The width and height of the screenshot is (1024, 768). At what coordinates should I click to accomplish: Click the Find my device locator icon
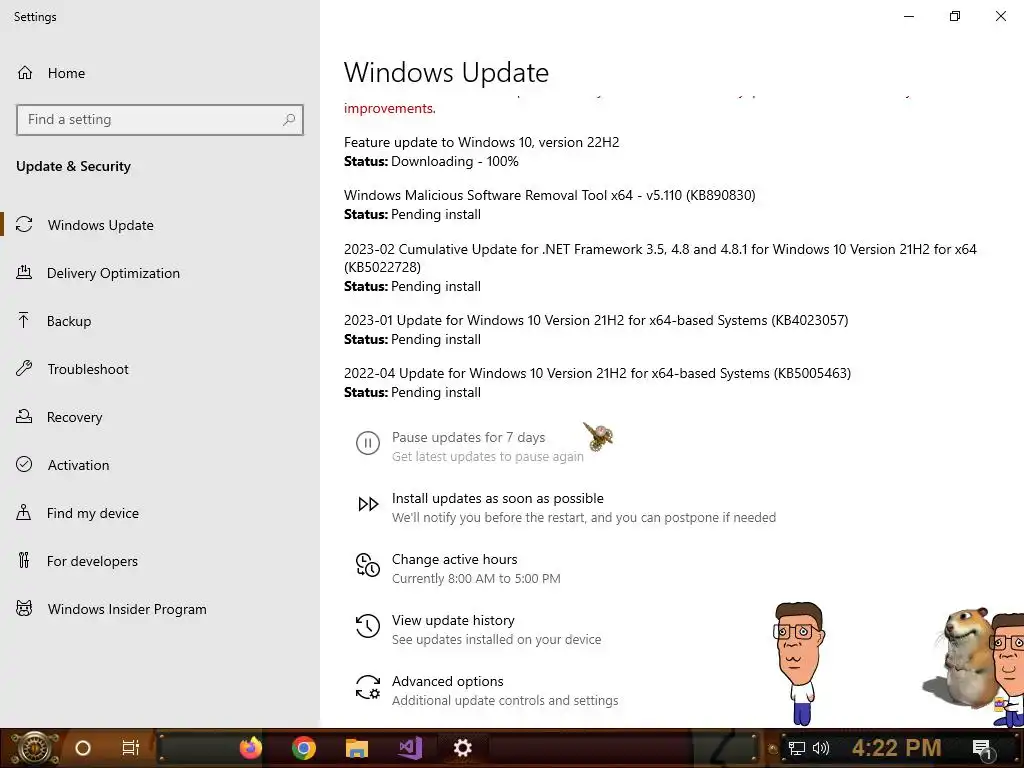tap(24, 512)
